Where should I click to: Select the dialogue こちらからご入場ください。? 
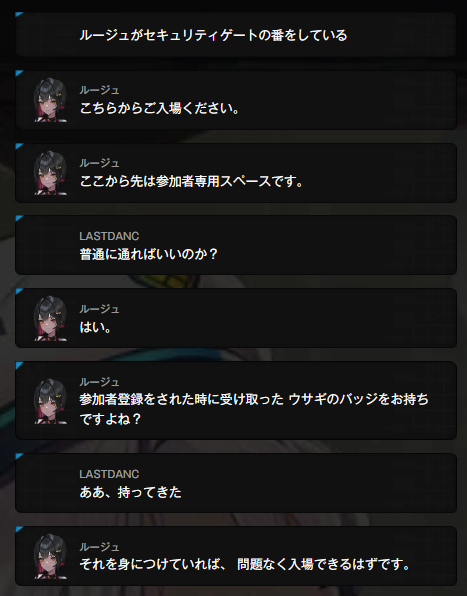160,108
